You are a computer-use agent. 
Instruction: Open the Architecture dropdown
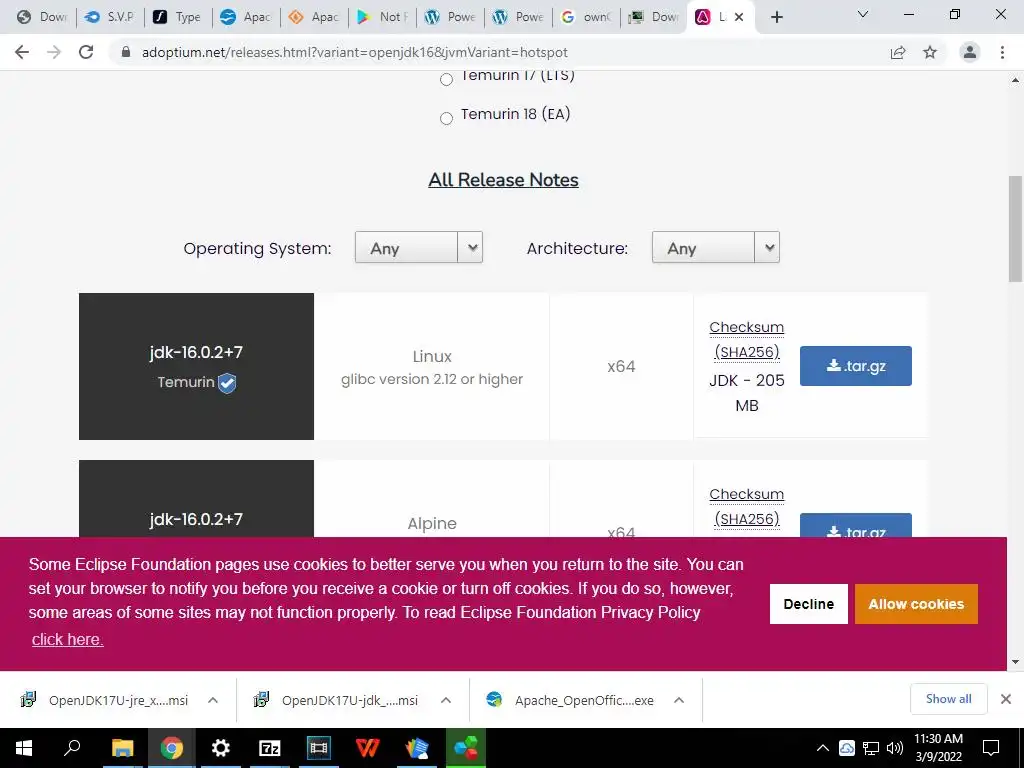click(715, 248)
